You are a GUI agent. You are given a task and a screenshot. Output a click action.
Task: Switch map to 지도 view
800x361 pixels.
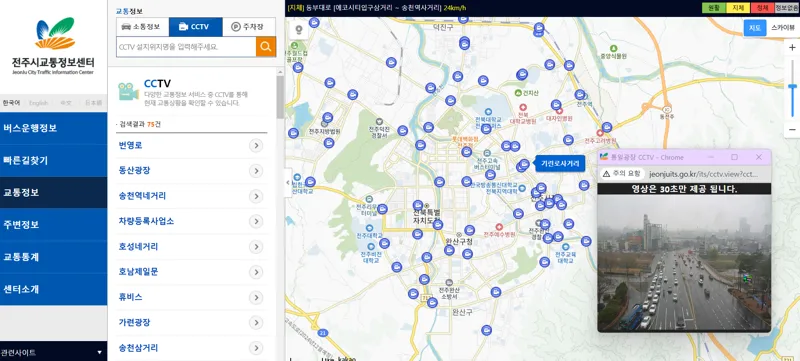755,28
